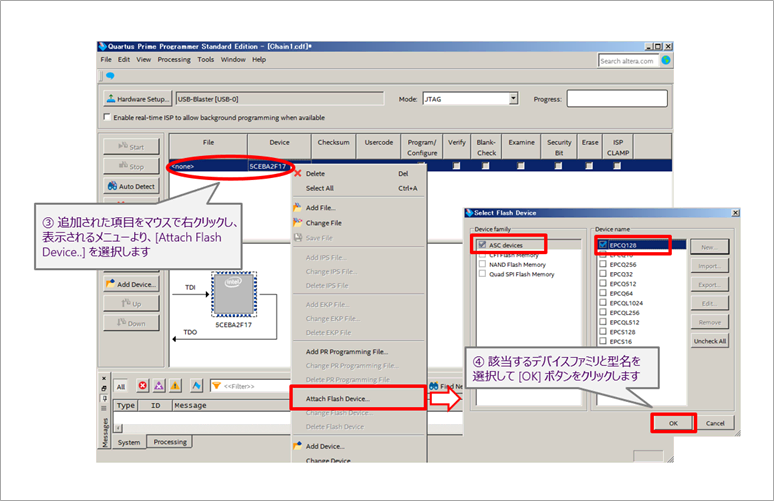The width and height of the screenshot is (774, 501).
Task: Open the View menu
Action: pyautogui.click(x=144, y=60)
